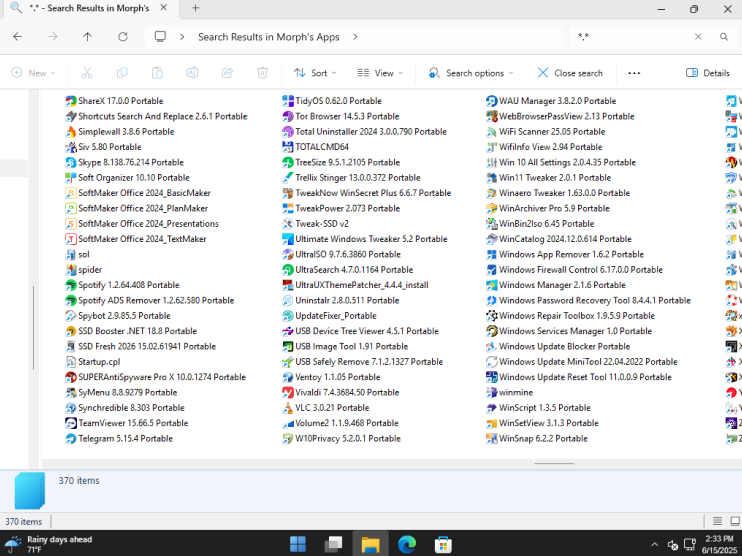Open the New item dropdown
Screen dimensions: 742x556
pyautogui.click(x=33, y=73)
